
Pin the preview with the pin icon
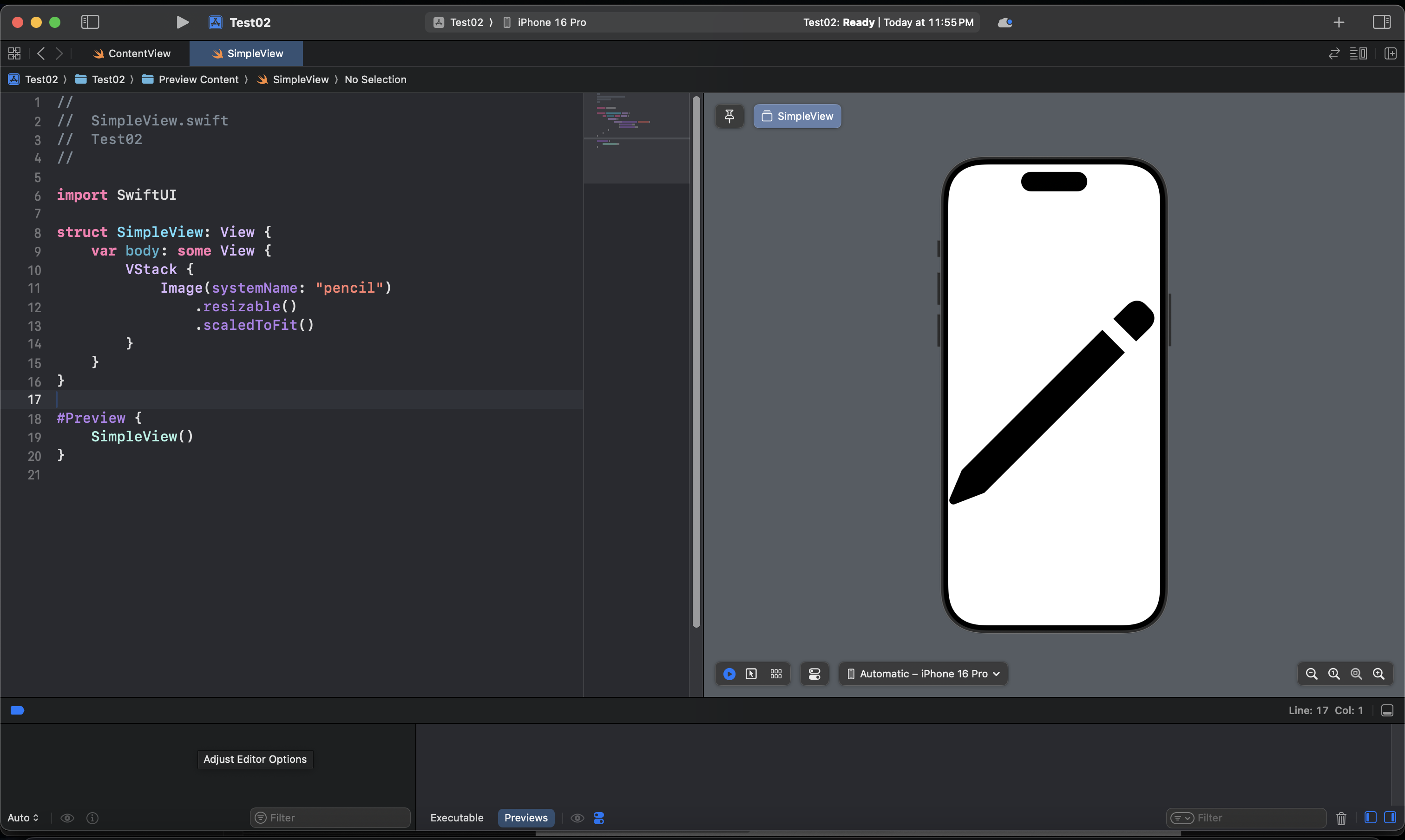tap(729, 116)
